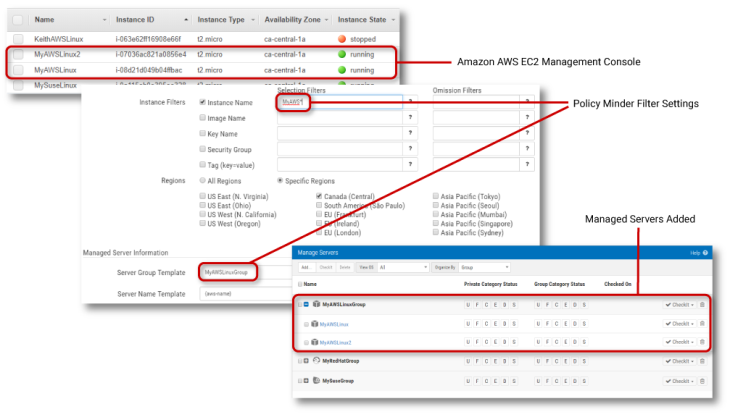Click the Red Hat icon of MyRedHatGroup

click(316, 360)
